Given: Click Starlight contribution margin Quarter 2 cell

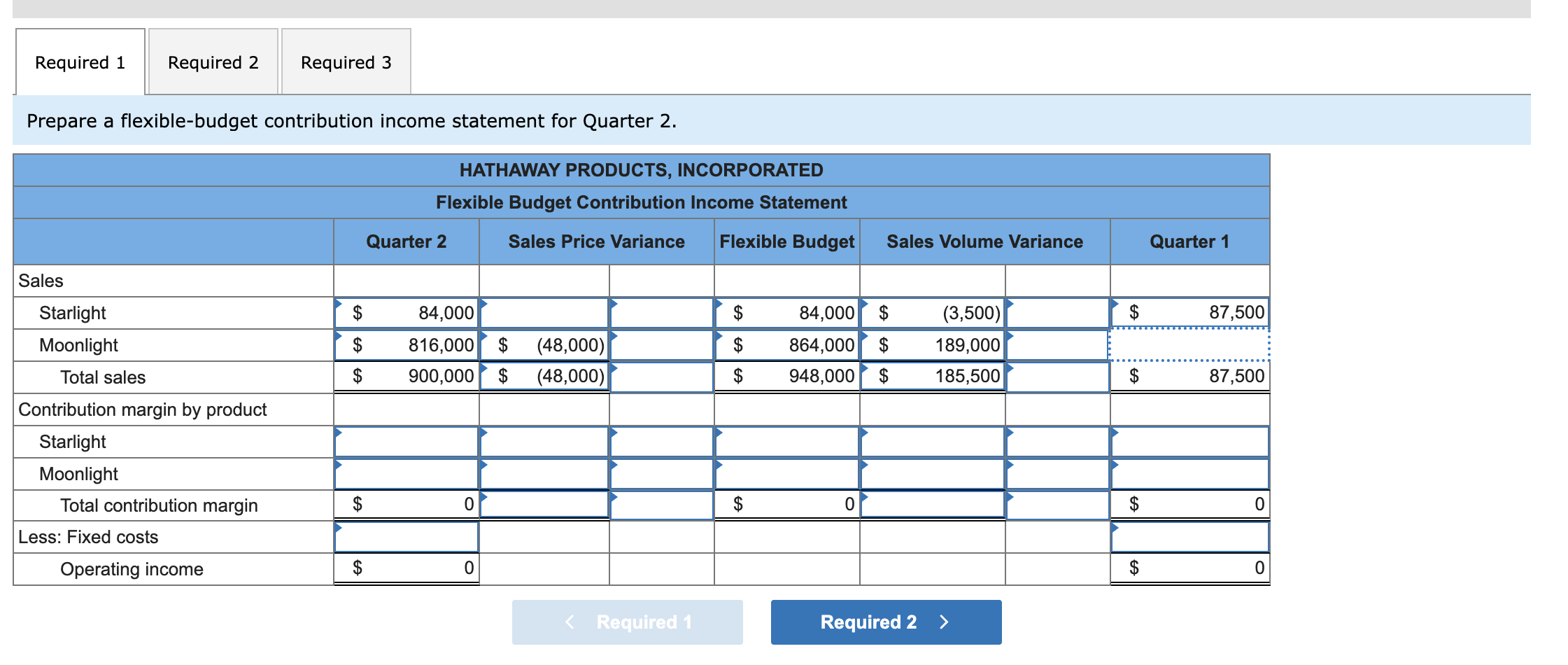Looking at the screenshot, I should [407, 442].
